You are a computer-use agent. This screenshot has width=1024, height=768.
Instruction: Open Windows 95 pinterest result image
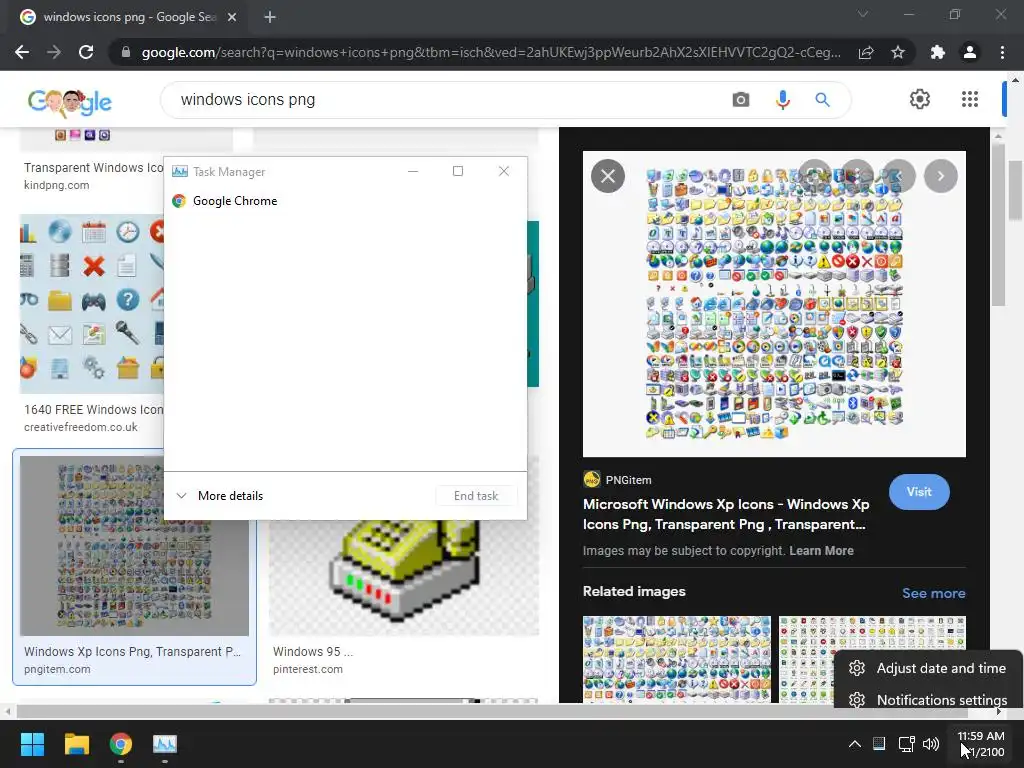click(x=404, y=577)
